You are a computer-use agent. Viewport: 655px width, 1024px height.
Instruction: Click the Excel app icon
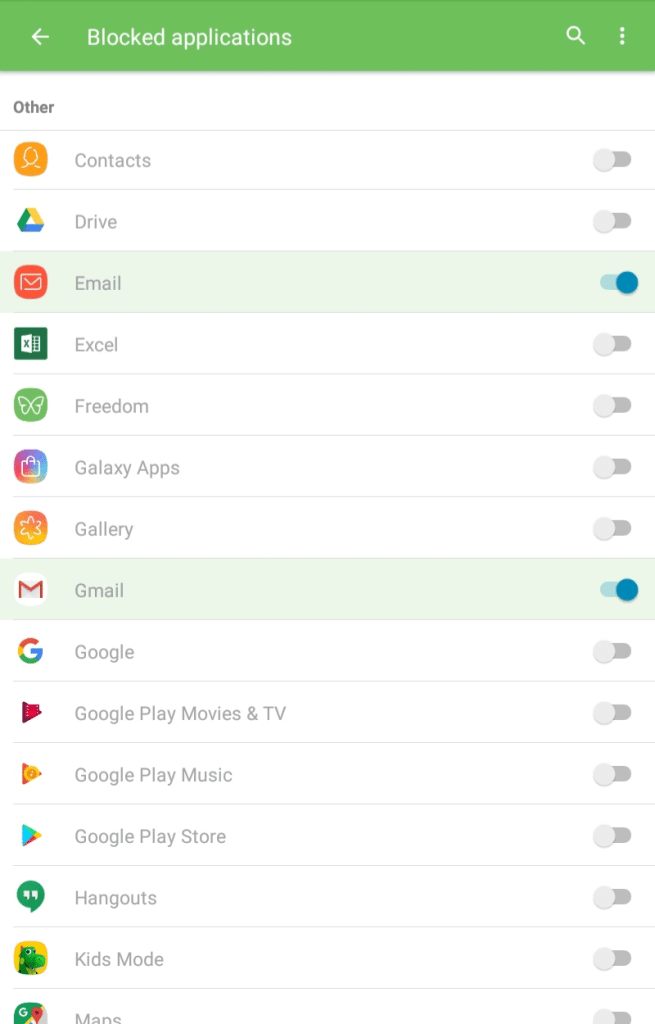tap(28, 344)
